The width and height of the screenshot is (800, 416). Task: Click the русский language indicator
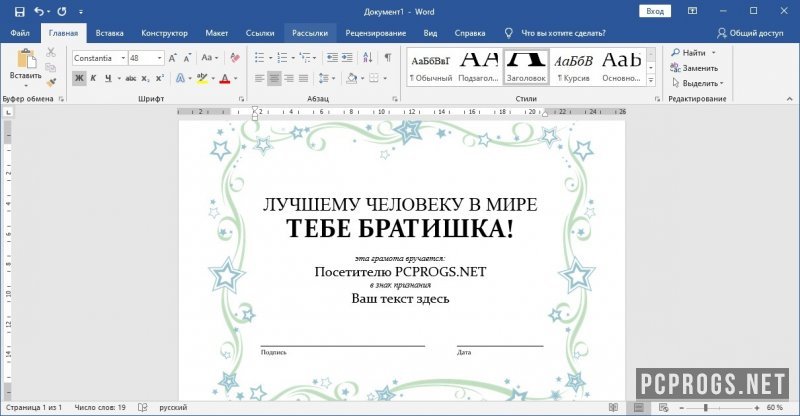pos(173,407)
